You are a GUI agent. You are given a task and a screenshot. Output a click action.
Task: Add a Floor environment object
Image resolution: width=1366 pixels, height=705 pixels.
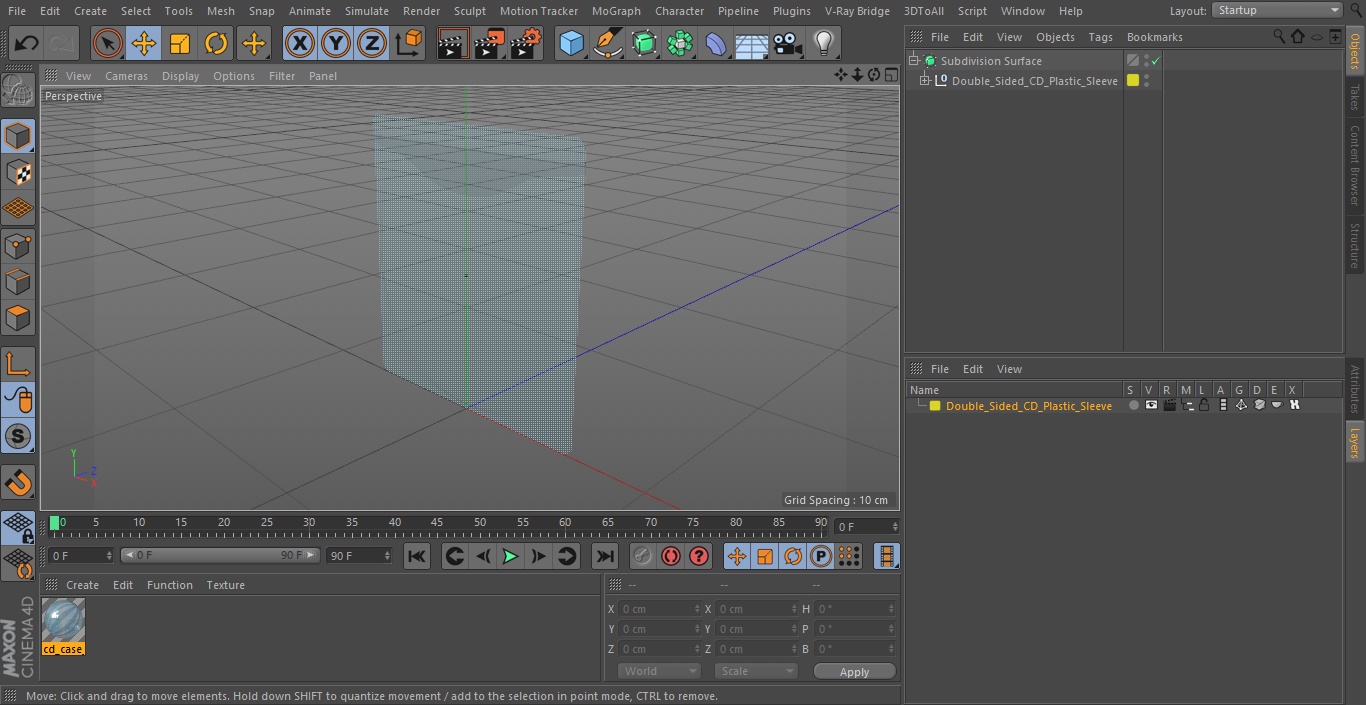[x=752, y=43]
